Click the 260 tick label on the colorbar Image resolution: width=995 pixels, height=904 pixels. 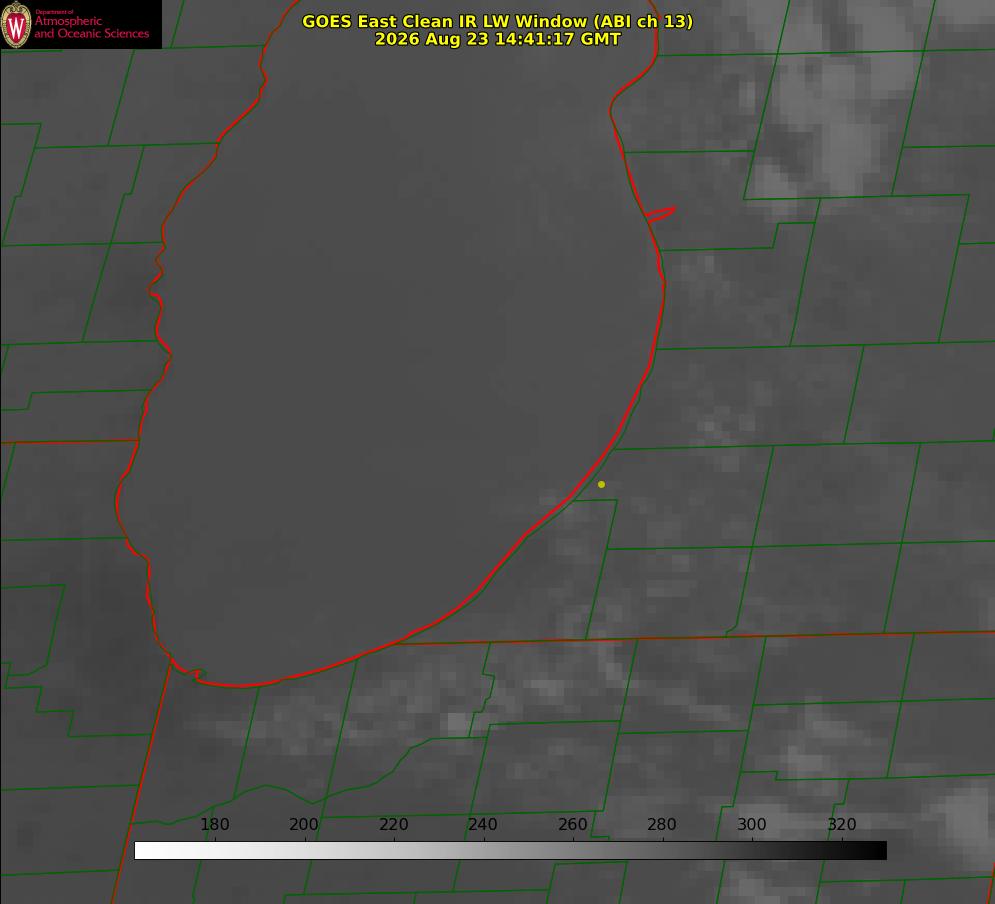572,824
